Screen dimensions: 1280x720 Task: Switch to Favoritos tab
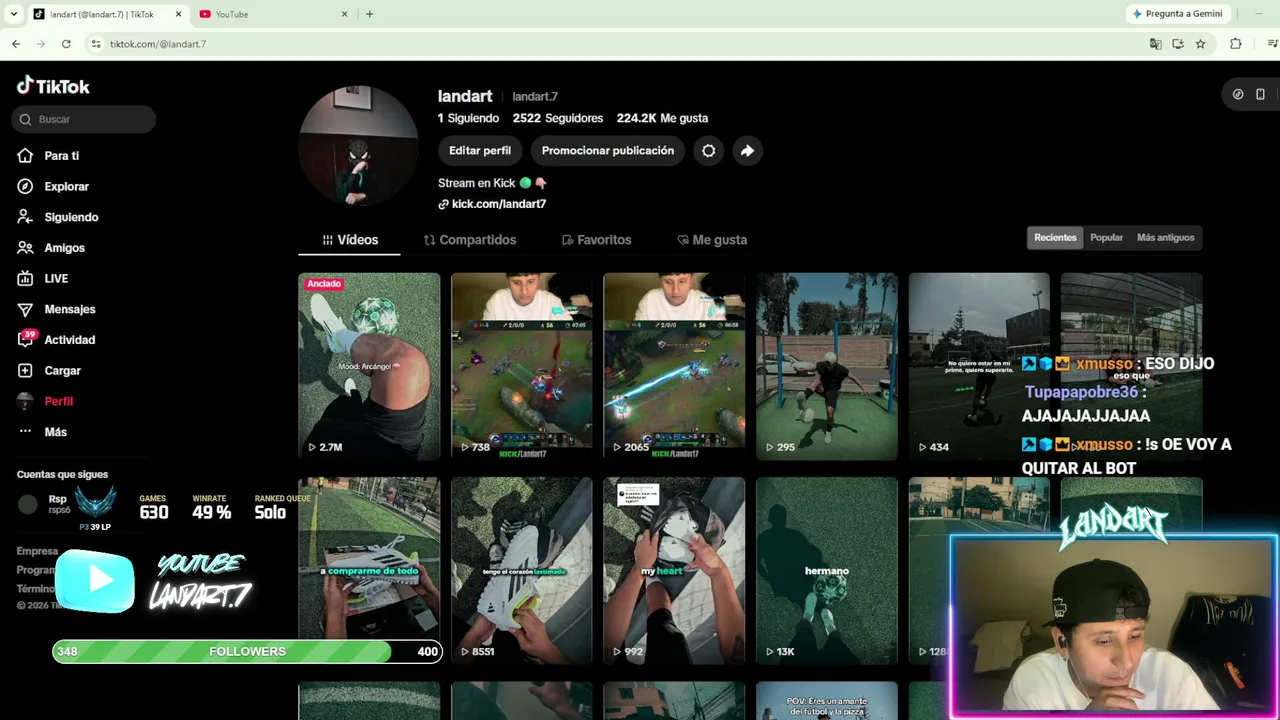point(596,240)
